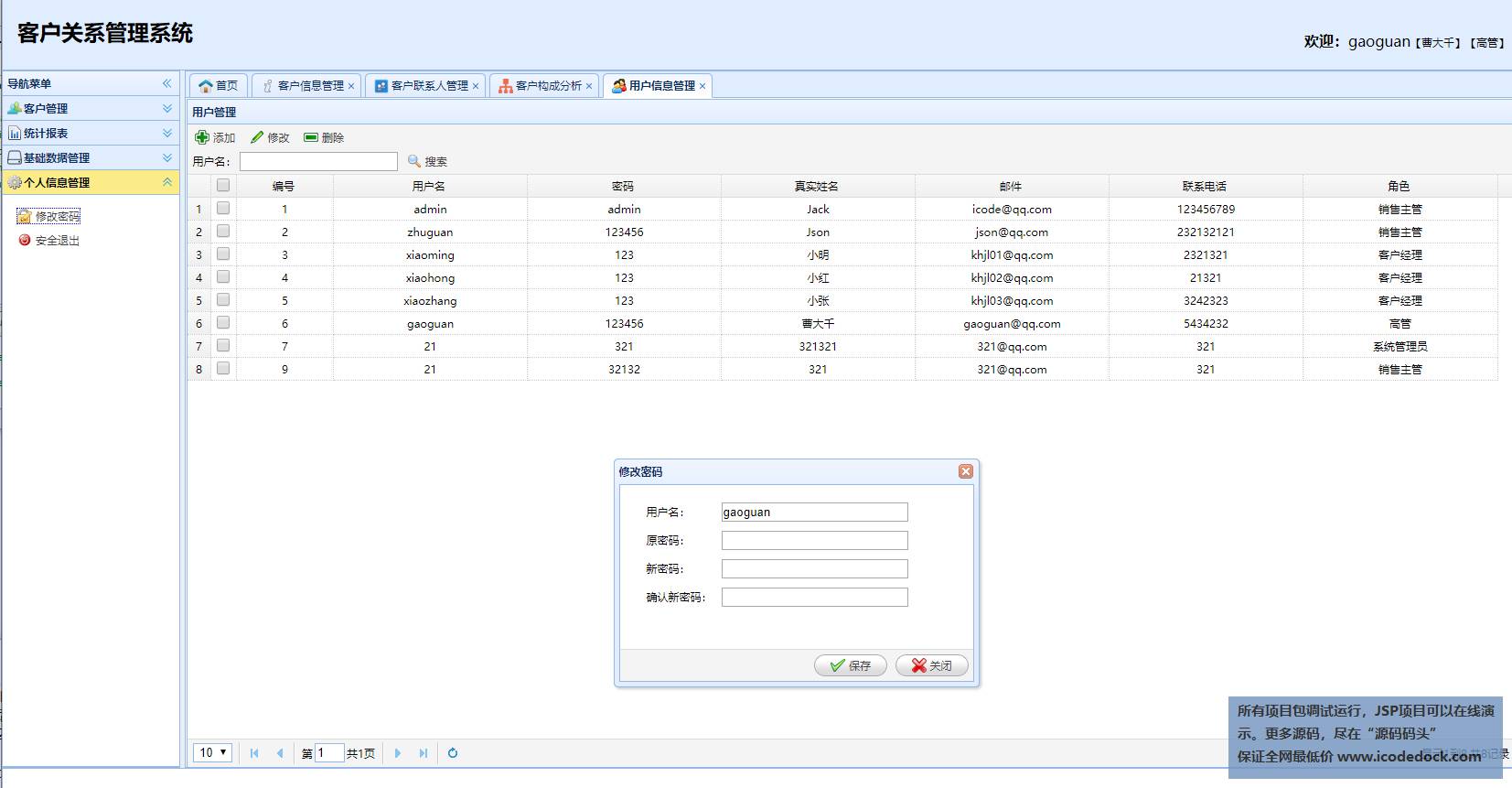The width and height of the screenshot is (1512, 788).
Task: Select the 用户信息管理 tab
Action: (658, 86)
